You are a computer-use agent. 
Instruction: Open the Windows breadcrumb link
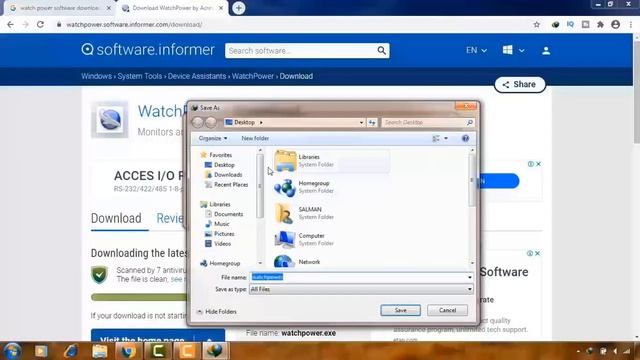coord(96,76)
